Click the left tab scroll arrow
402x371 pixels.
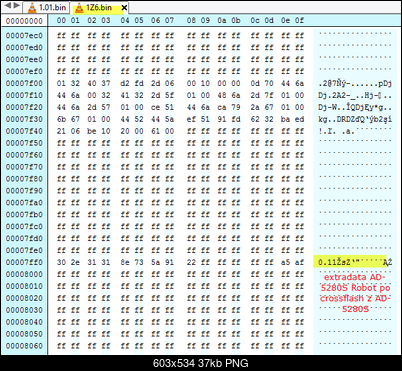coord(8,5)
